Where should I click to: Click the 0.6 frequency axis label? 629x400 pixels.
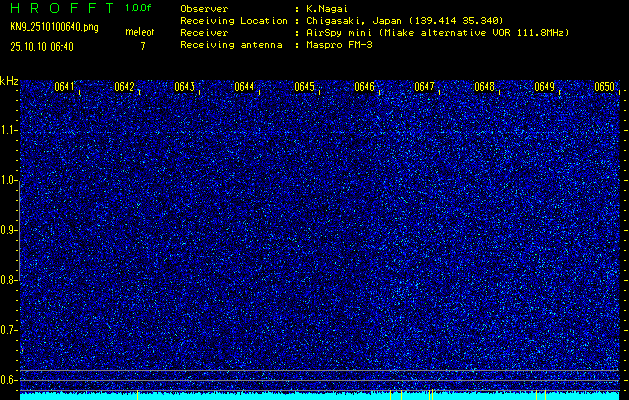[x=9, y=379]
